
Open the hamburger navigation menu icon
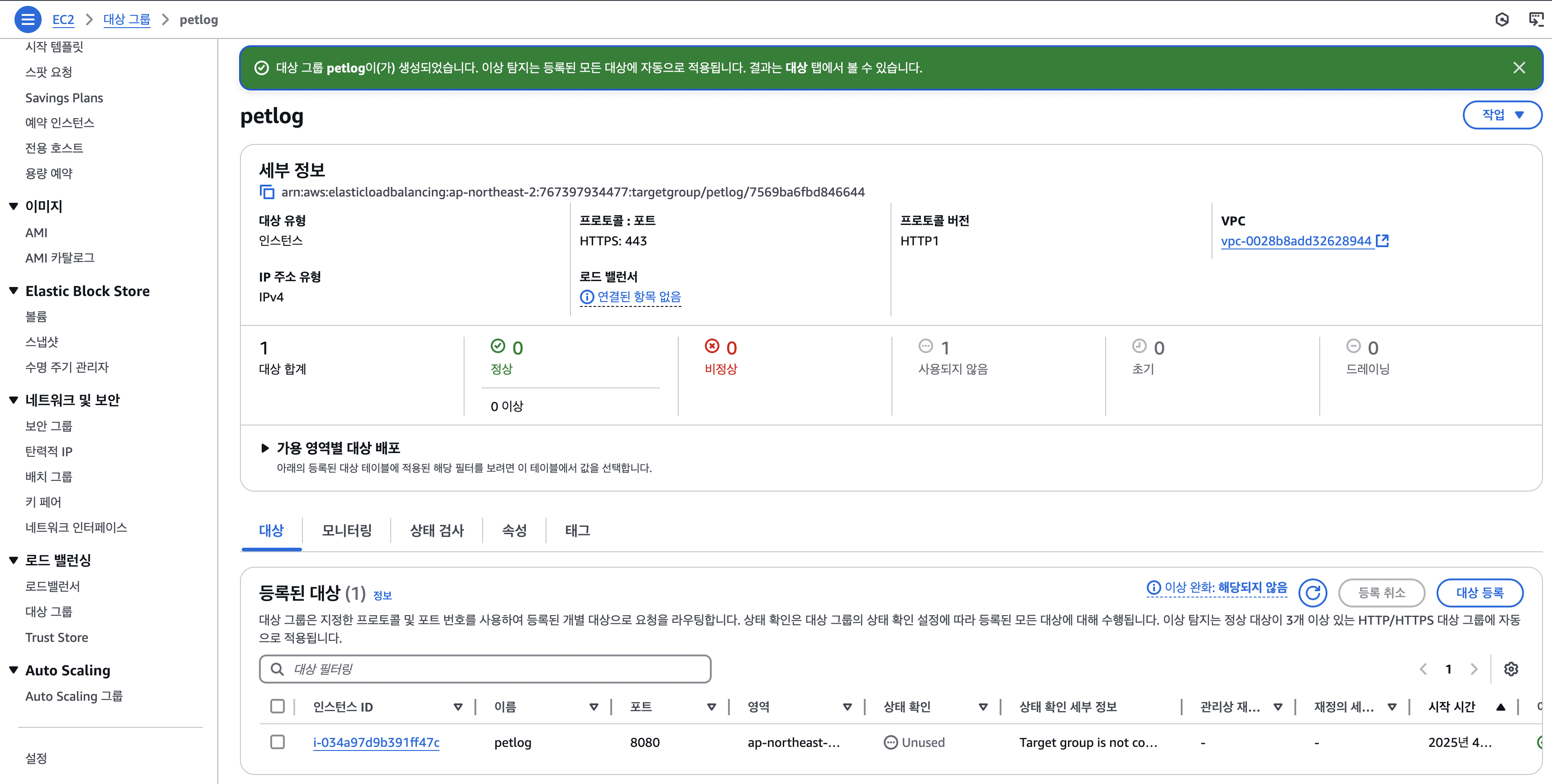(28, 19)
